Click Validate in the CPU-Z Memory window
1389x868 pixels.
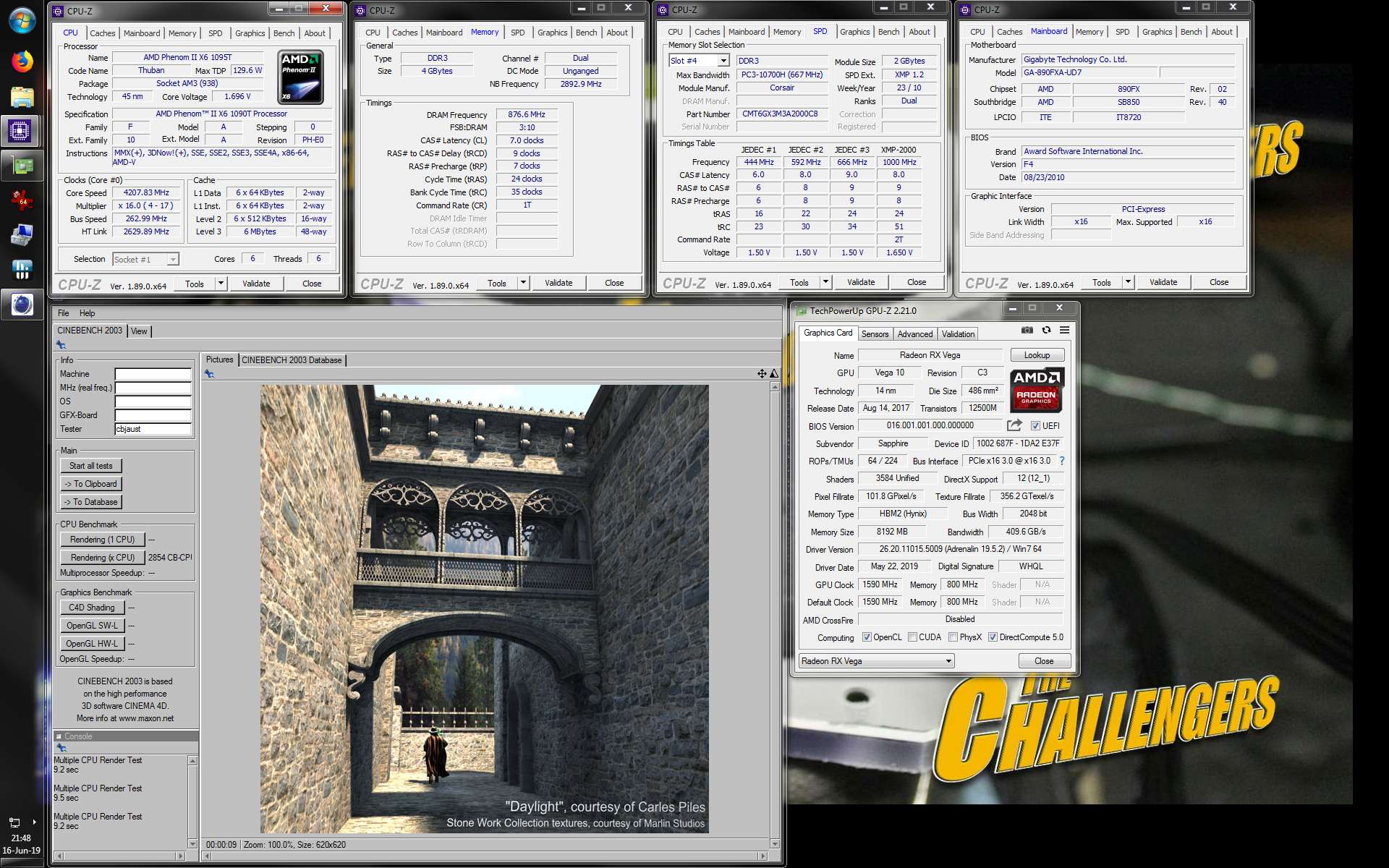[558, 283]
